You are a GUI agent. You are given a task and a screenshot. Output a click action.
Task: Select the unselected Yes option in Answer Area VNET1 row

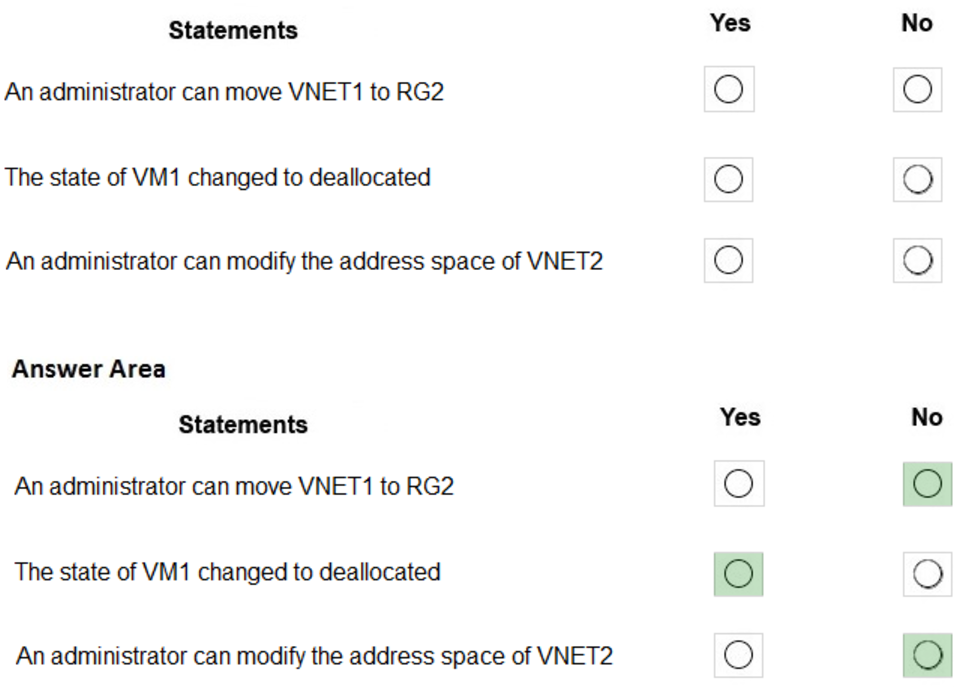coord(738,483)
